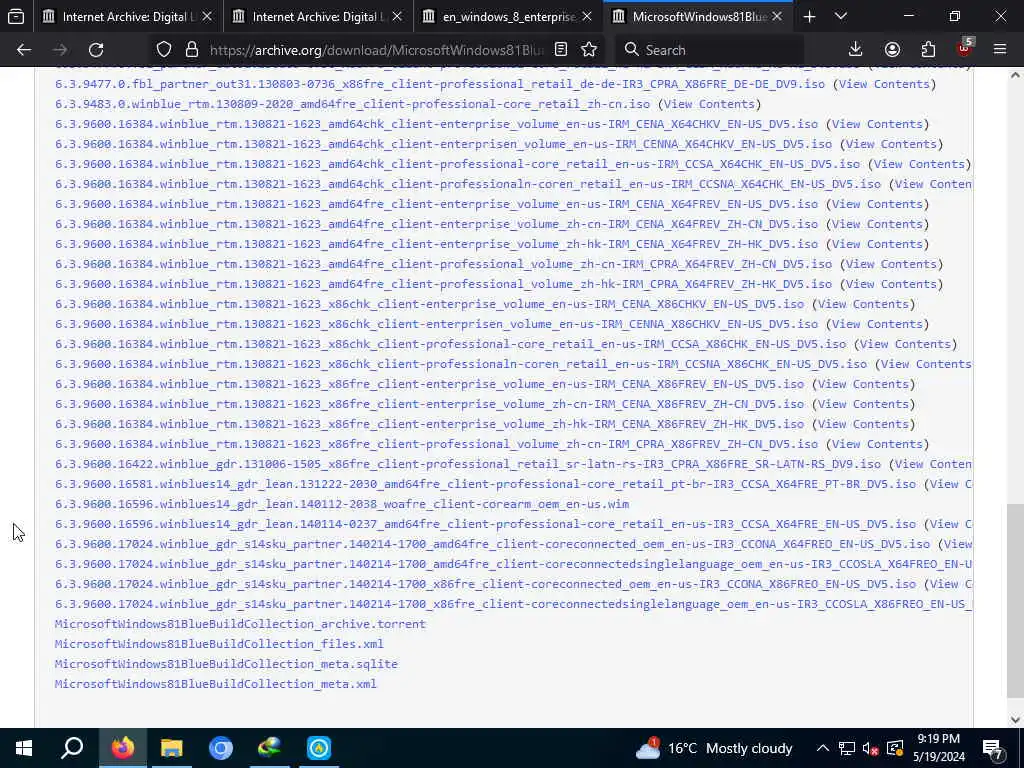This screenshot has width=1024, height=768.
Task: Switch to en_windows_8_enterprise tab
Action: click(x=507, y=17)
